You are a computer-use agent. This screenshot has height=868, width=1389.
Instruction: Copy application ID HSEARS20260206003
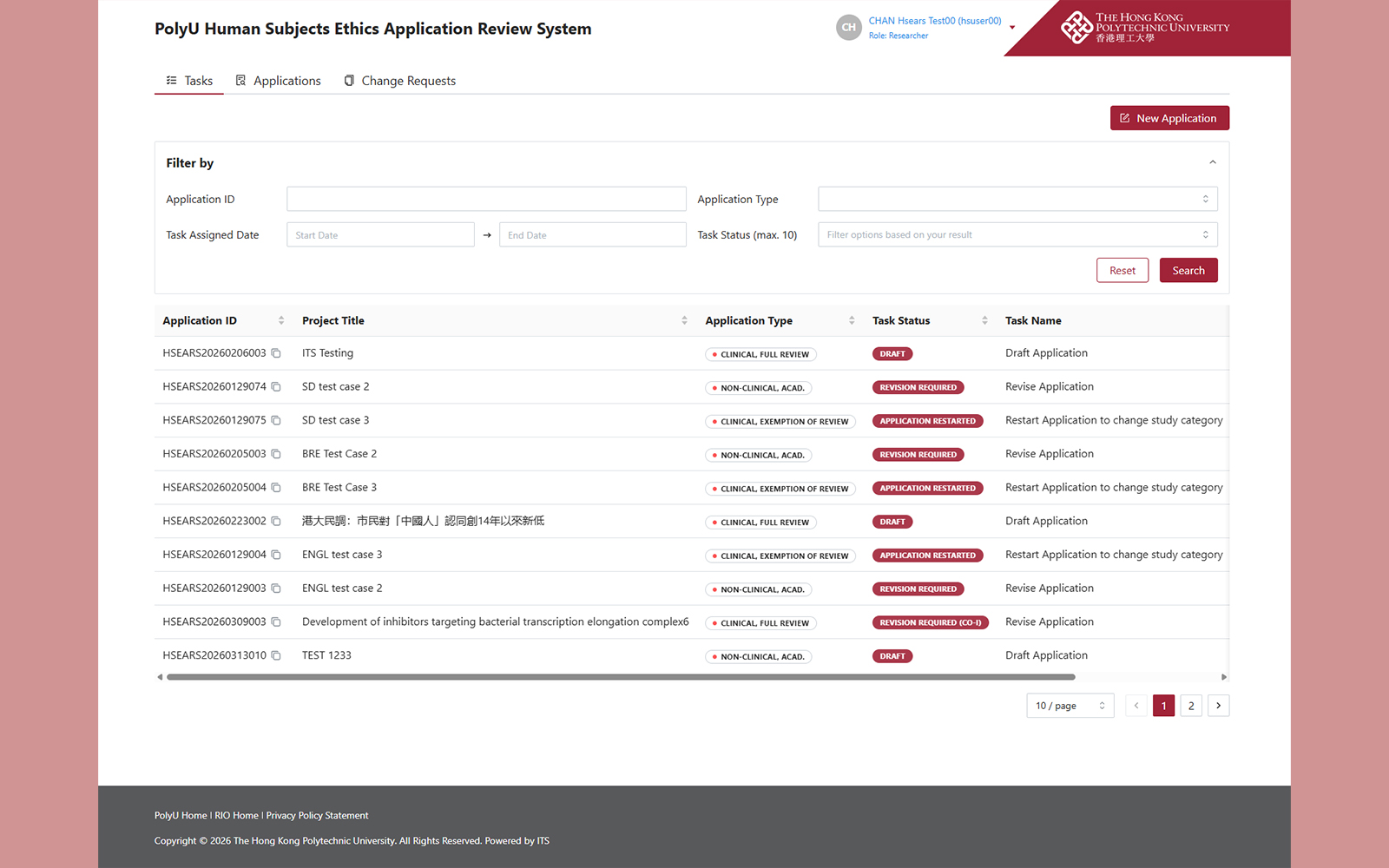[x=276, y=353]
